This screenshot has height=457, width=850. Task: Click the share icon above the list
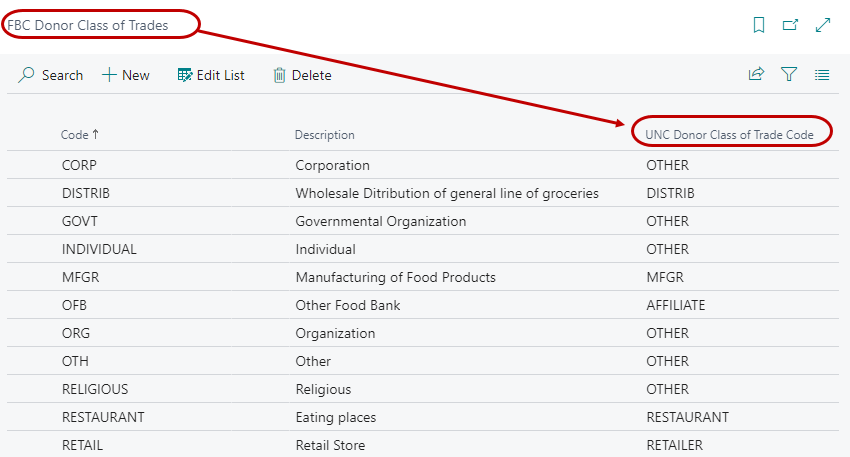pos(756,74)
